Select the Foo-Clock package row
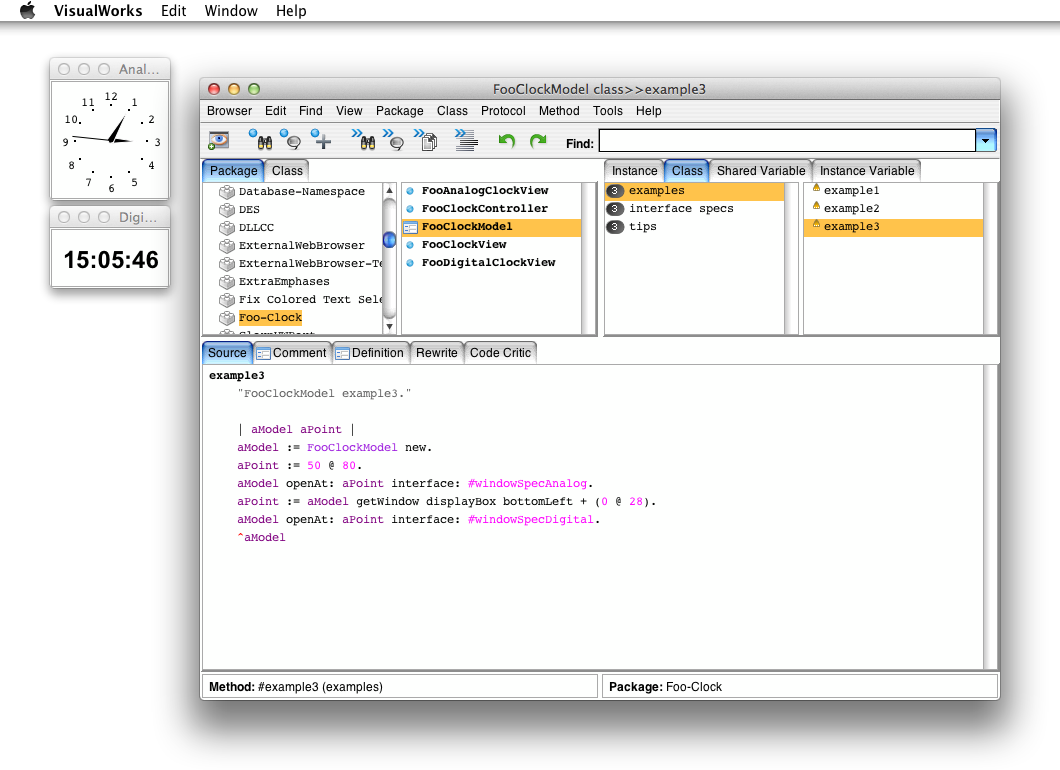Viewport: 1060px width, 770px height. pos(293,318)
